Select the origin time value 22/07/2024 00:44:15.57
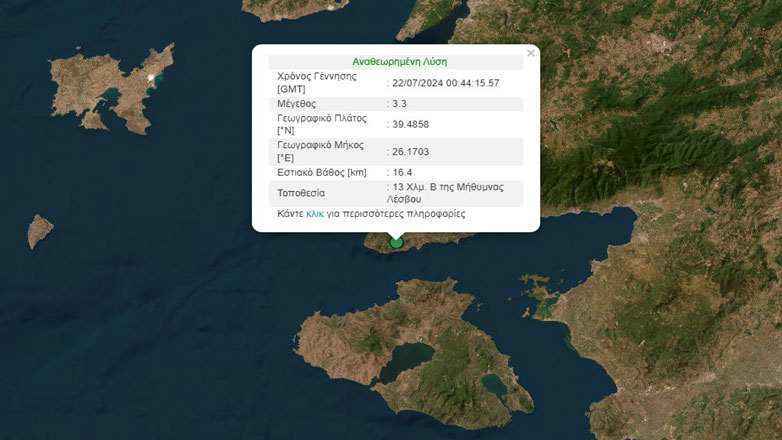This screenshot has height=440, width=782. [445, 82]
